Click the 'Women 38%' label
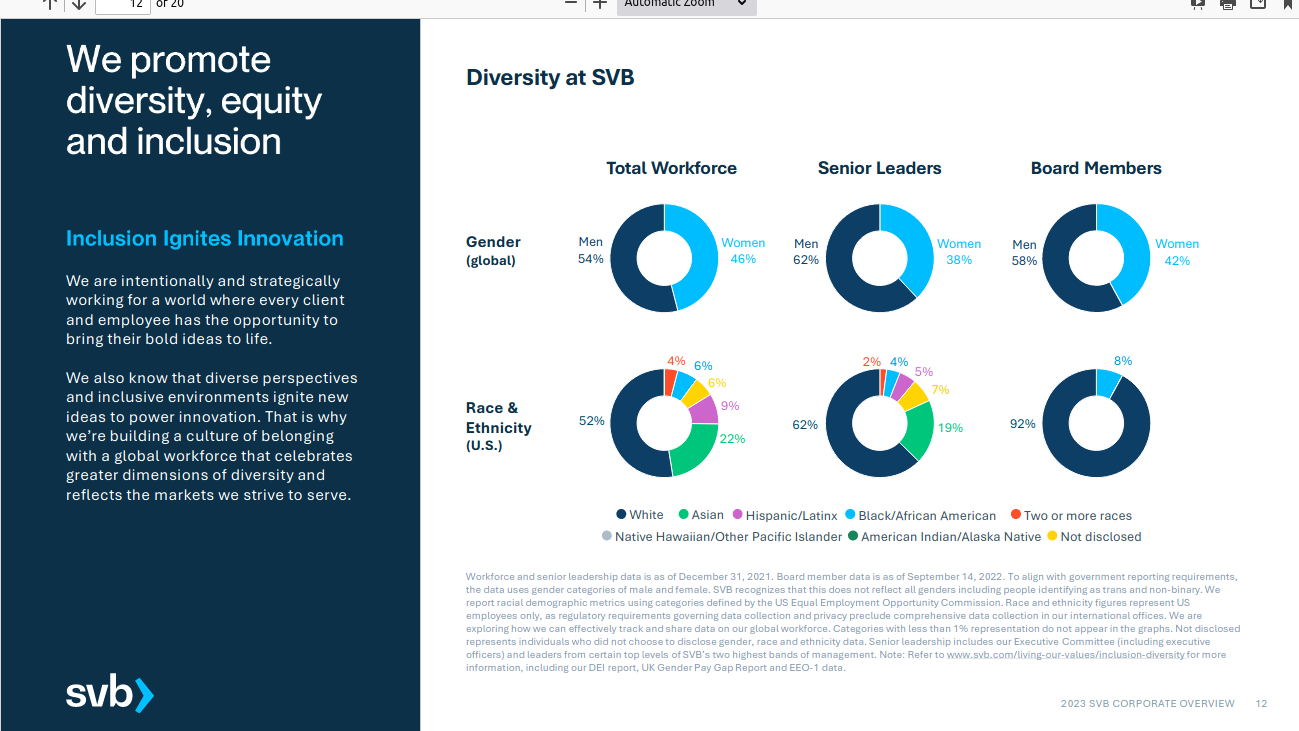Viewport: 1299px width, 731px height. click(959, 251)
